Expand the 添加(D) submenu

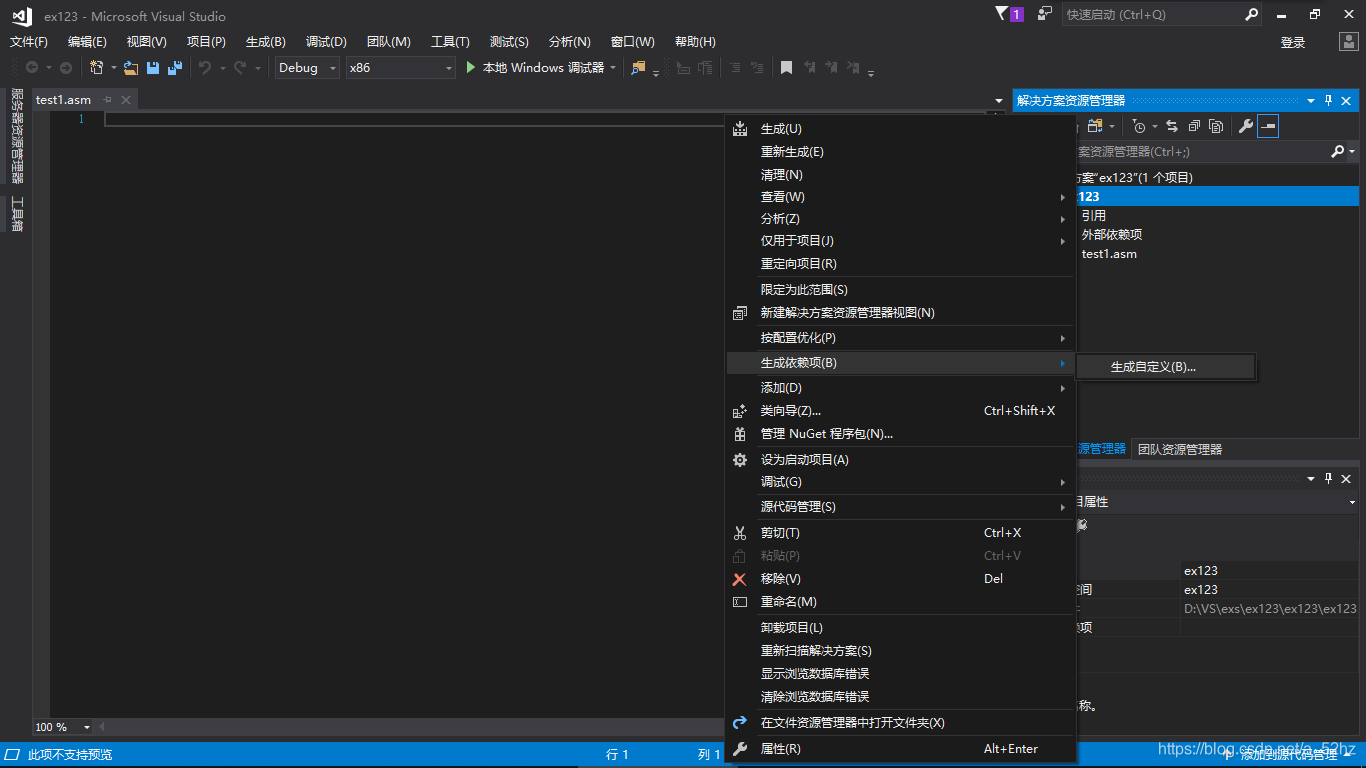tap(900, 388)
